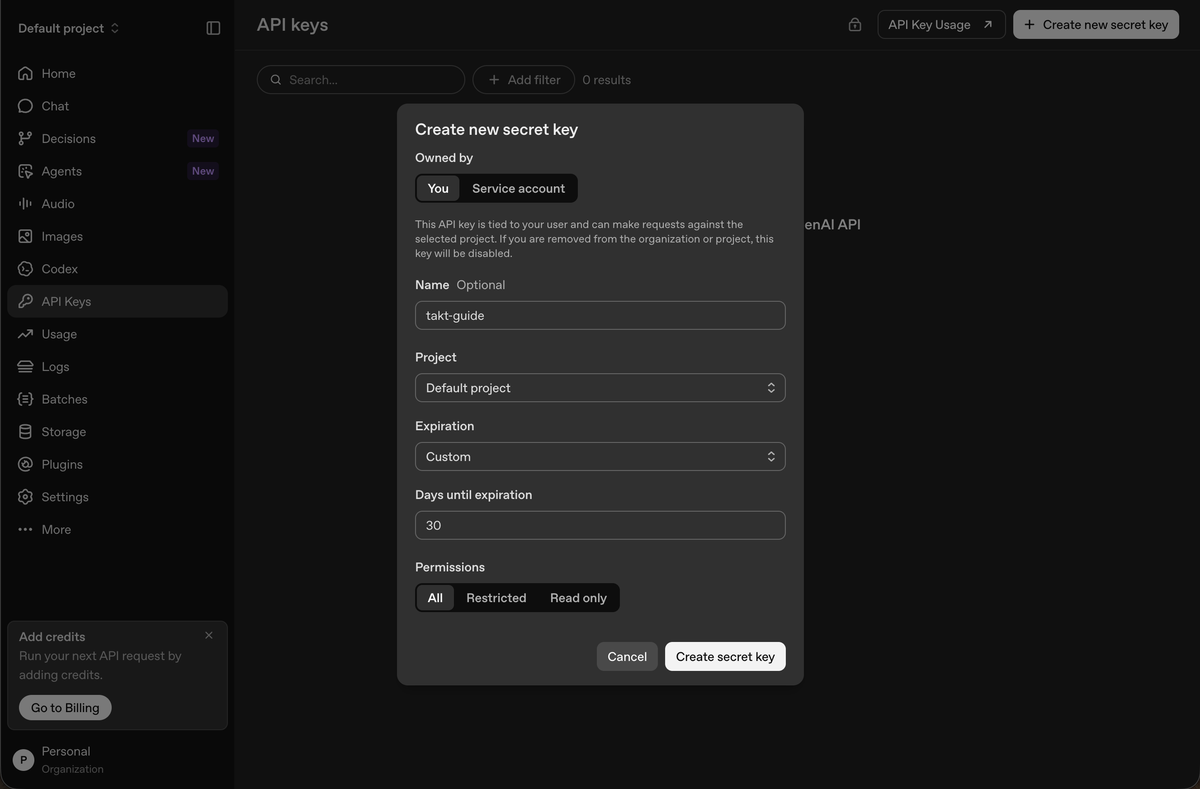Click the Agents icon in sidebar
1200x789 pixels.
click(25, 171)
